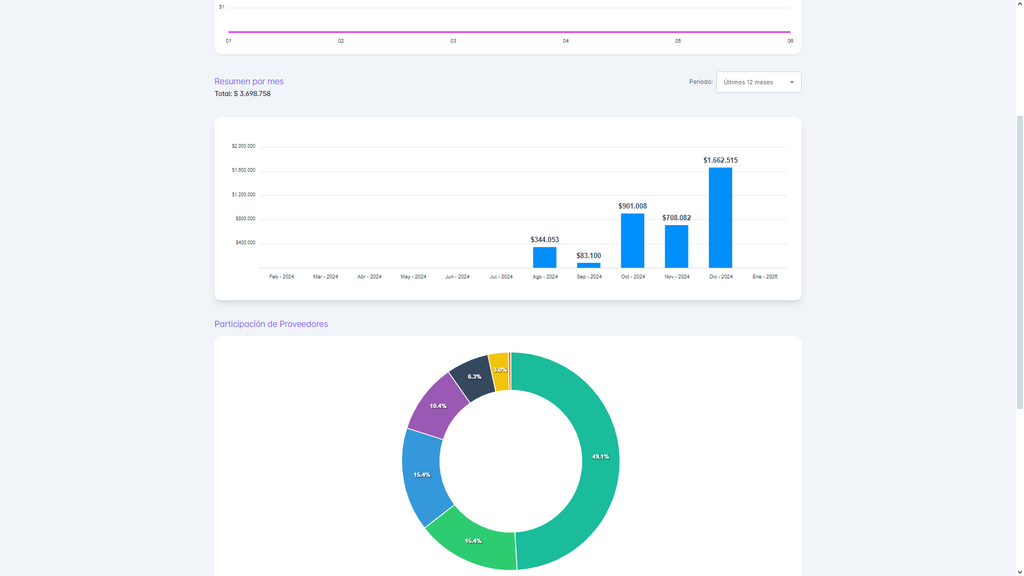Viewport: 1024px width, 576px height.
Task: Open the Período dropdown showing Últimos 12 meses
Action: (x=750, y=82)
